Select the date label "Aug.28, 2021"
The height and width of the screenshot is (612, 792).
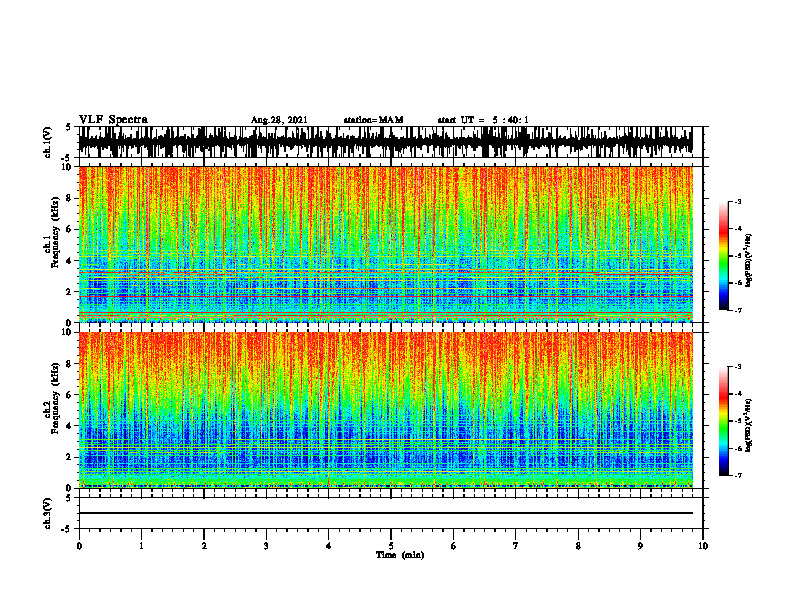pos(279,120)
